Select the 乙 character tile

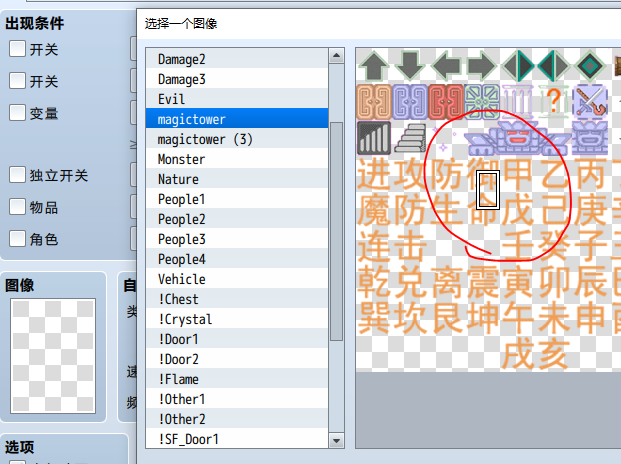coord(554,174)
